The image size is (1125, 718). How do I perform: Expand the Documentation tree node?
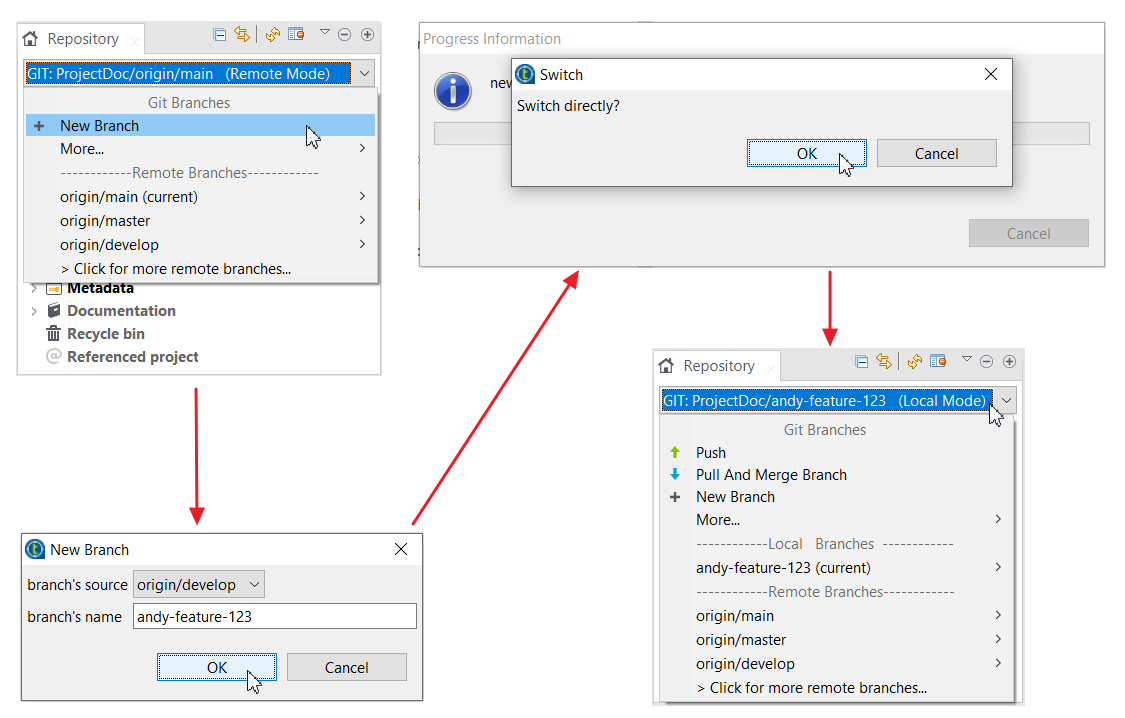tap(34, 311)
